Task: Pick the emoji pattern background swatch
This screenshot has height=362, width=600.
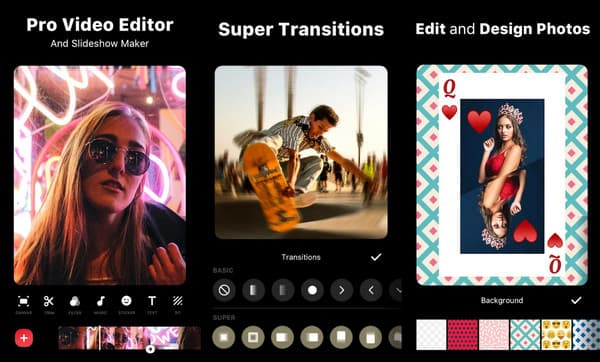Action: pyautogui.click(x=556, y=335)
